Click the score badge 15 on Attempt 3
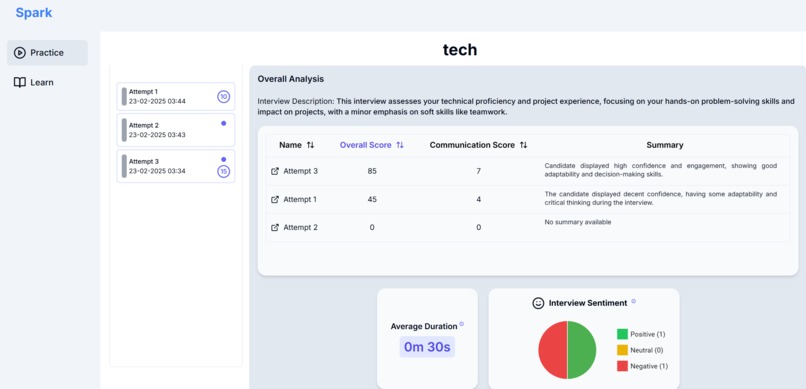This screenshot has width=806, height=389. tap(223, 172)
